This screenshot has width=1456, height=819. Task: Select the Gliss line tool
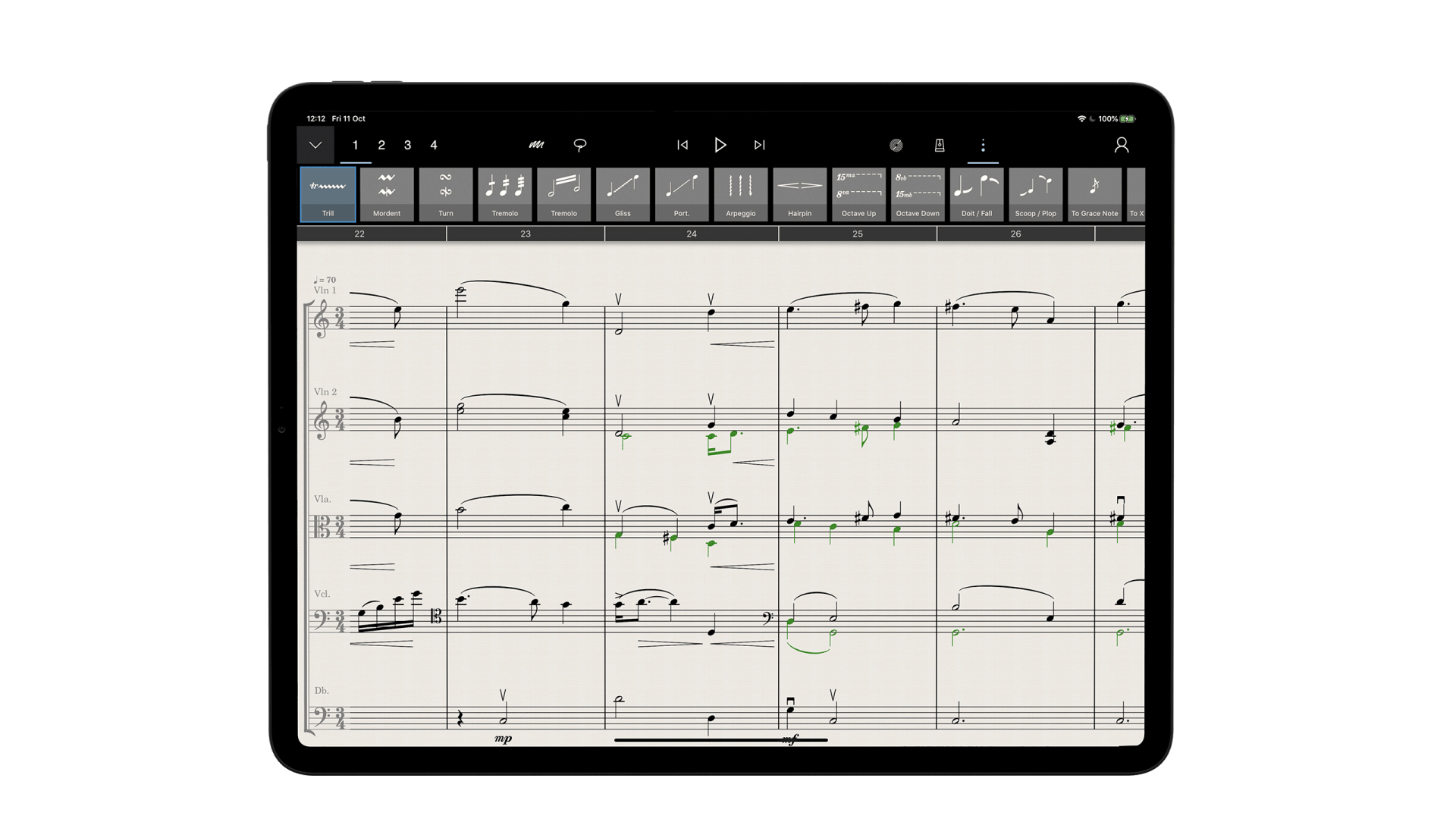(623, 194)
